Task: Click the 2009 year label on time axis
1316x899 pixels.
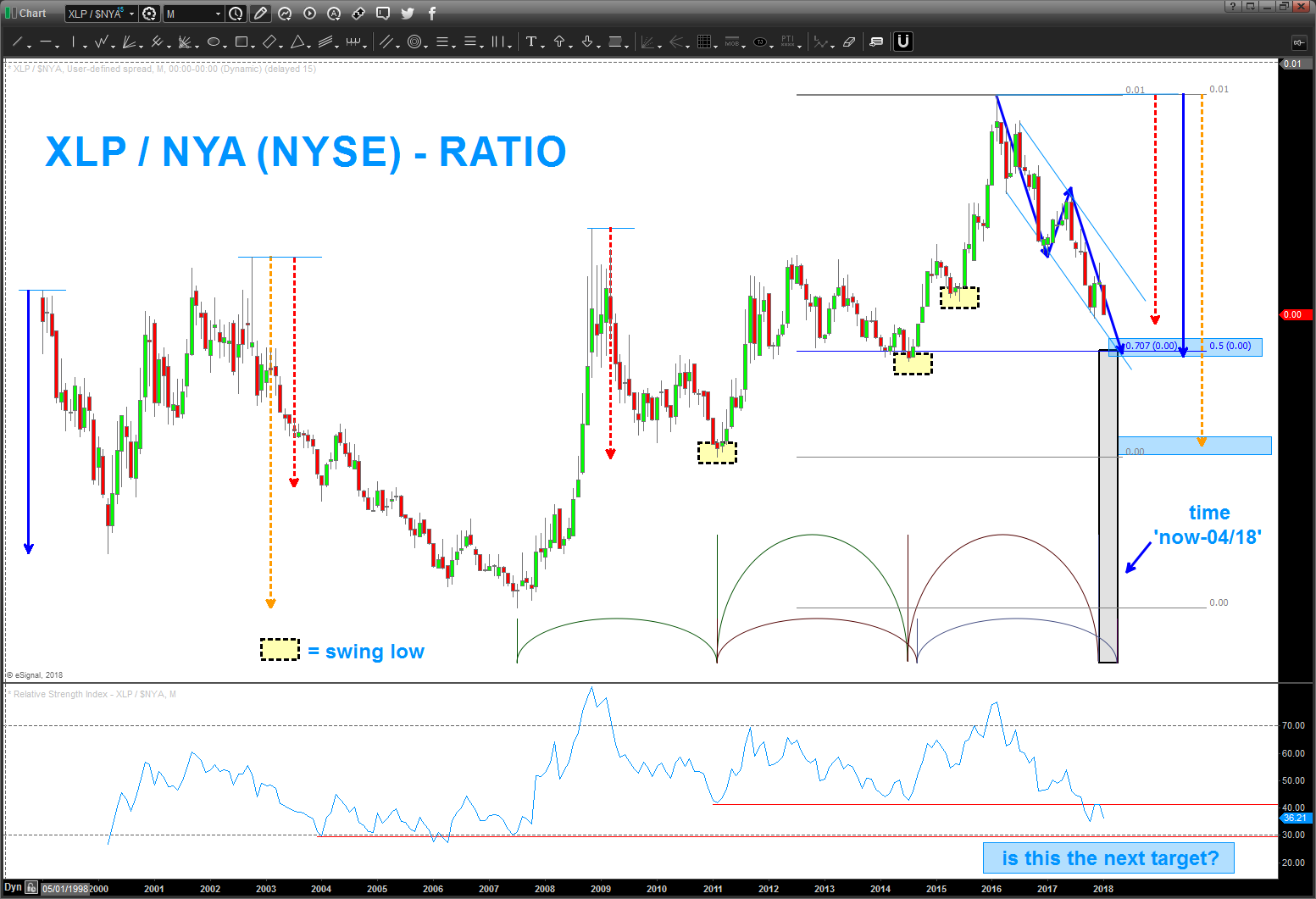Action: pyautogui.click(x=600, y=889)
